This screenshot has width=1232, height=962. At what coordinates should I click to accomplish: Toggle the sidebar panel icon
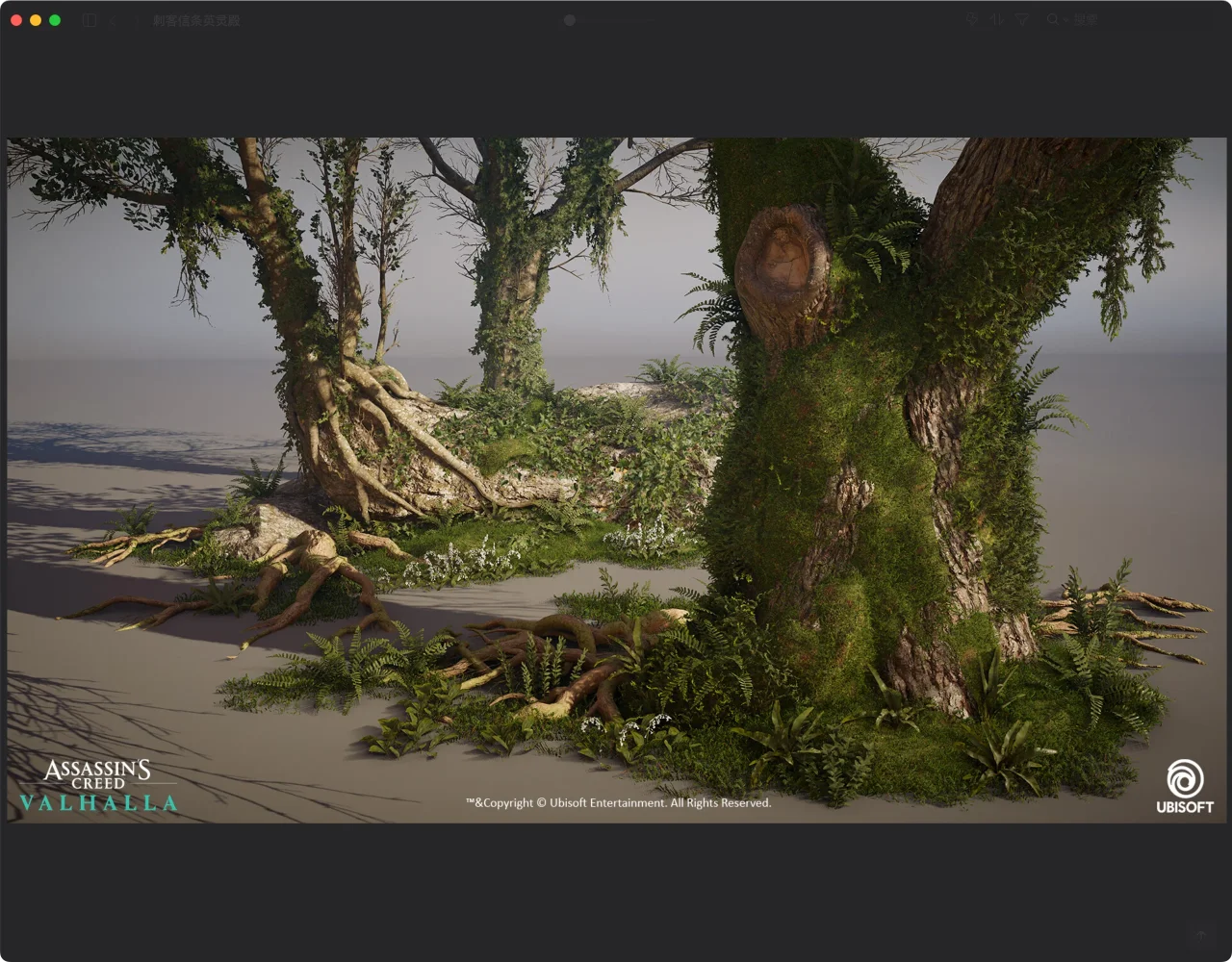coord(90,20)
